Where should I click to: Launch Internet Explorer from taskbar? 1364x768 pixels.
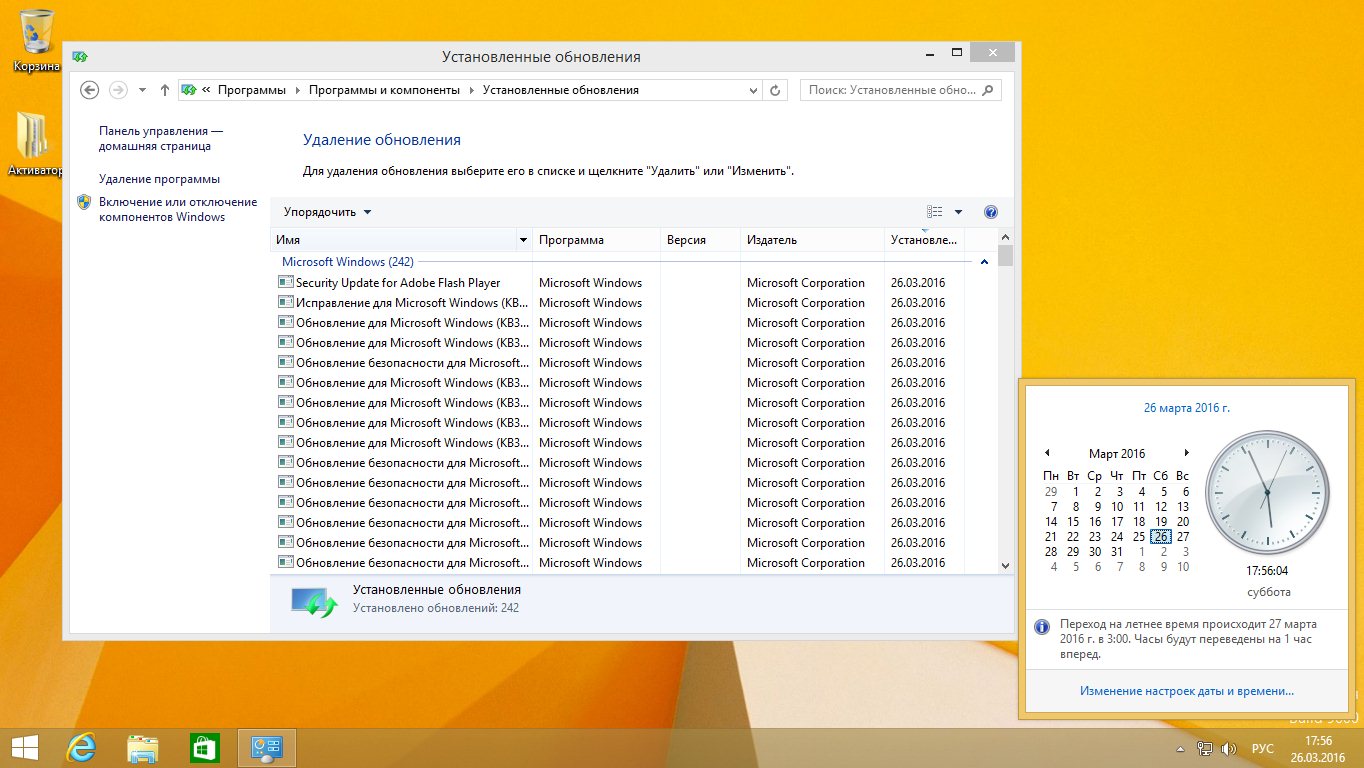[81, 748]
